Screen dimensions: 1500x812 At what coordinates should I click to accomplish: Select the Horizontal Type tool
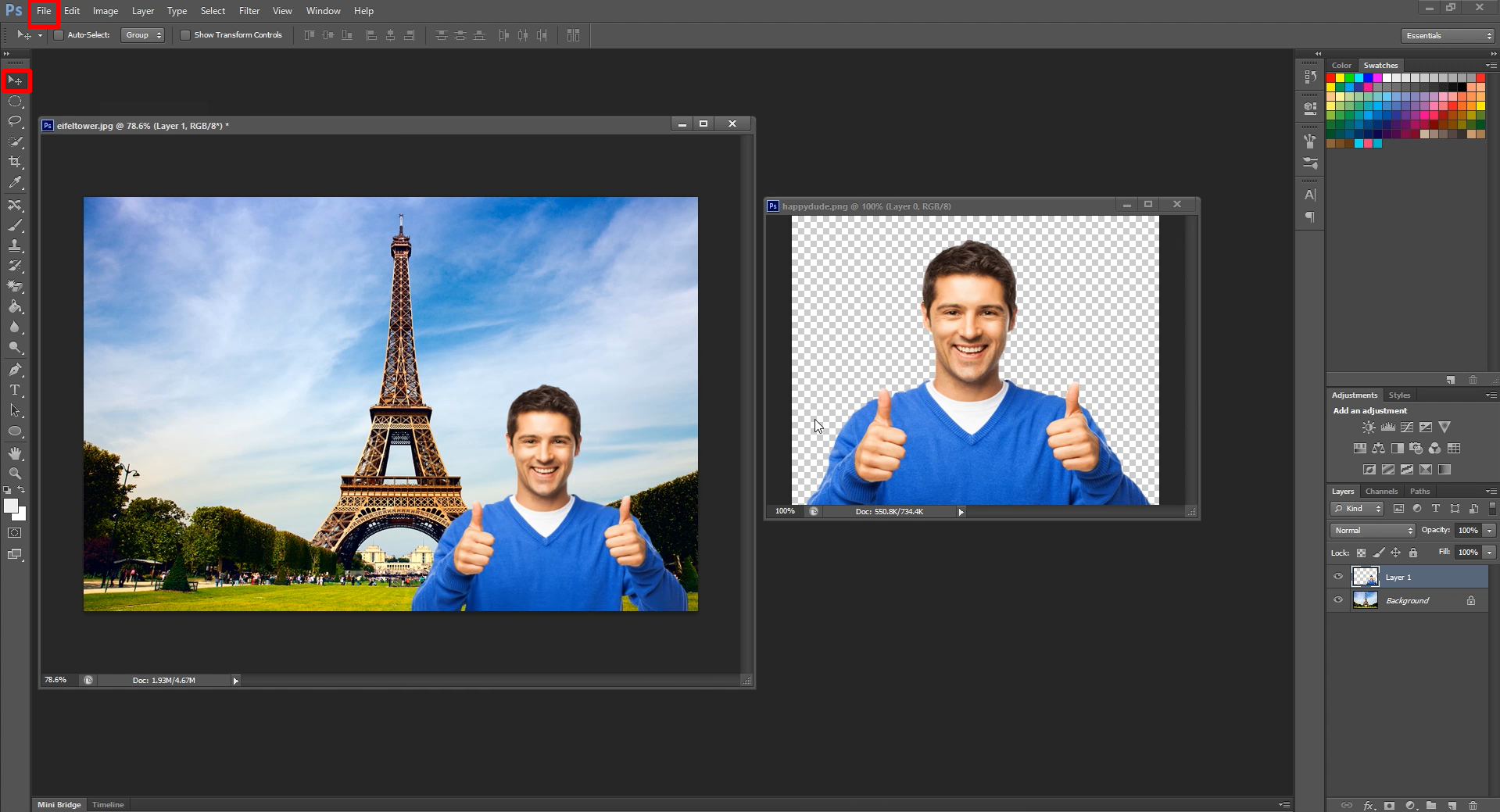point(14,391)
